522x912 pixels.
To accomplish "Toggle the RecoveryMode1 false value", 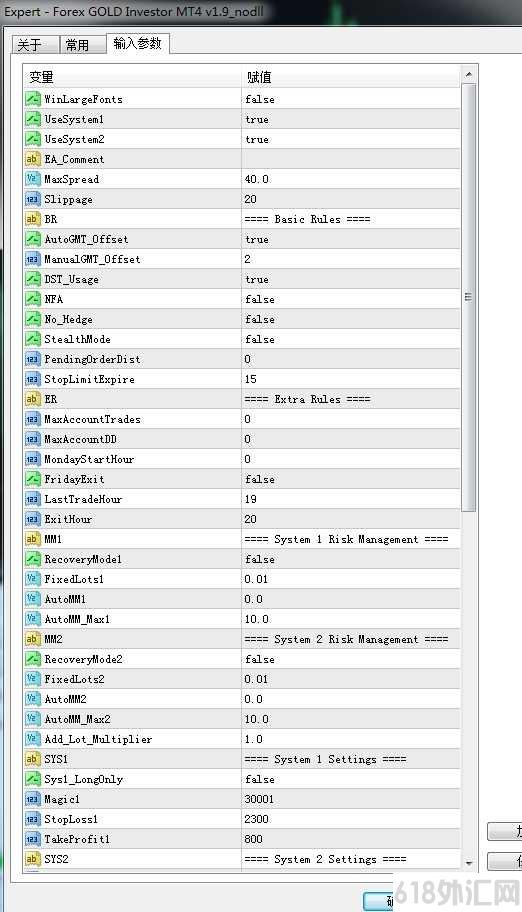I will click(350, 559).
